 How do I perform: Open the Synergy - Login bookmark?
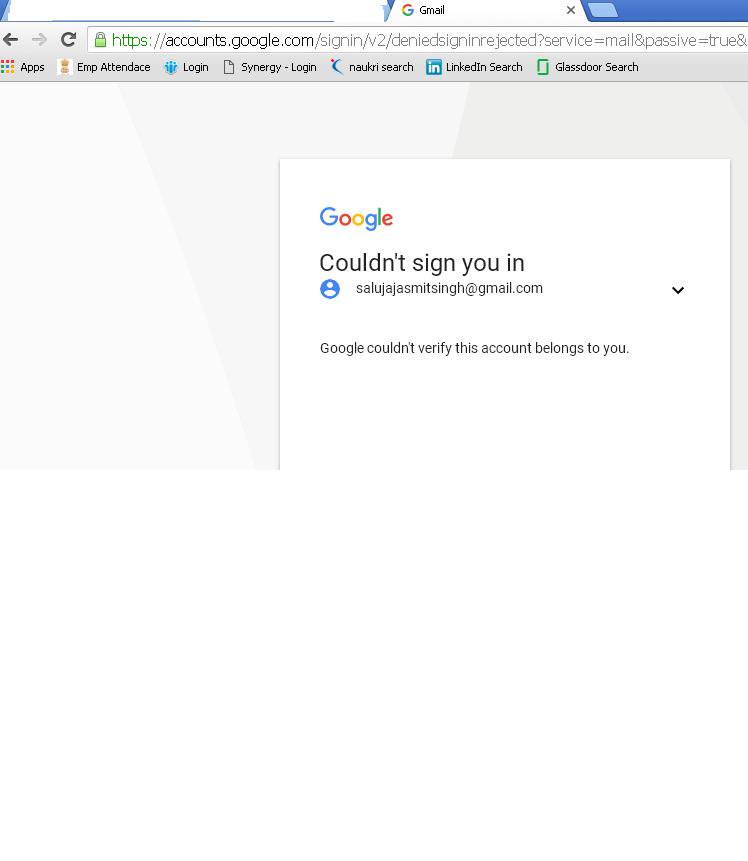point(270,67)
